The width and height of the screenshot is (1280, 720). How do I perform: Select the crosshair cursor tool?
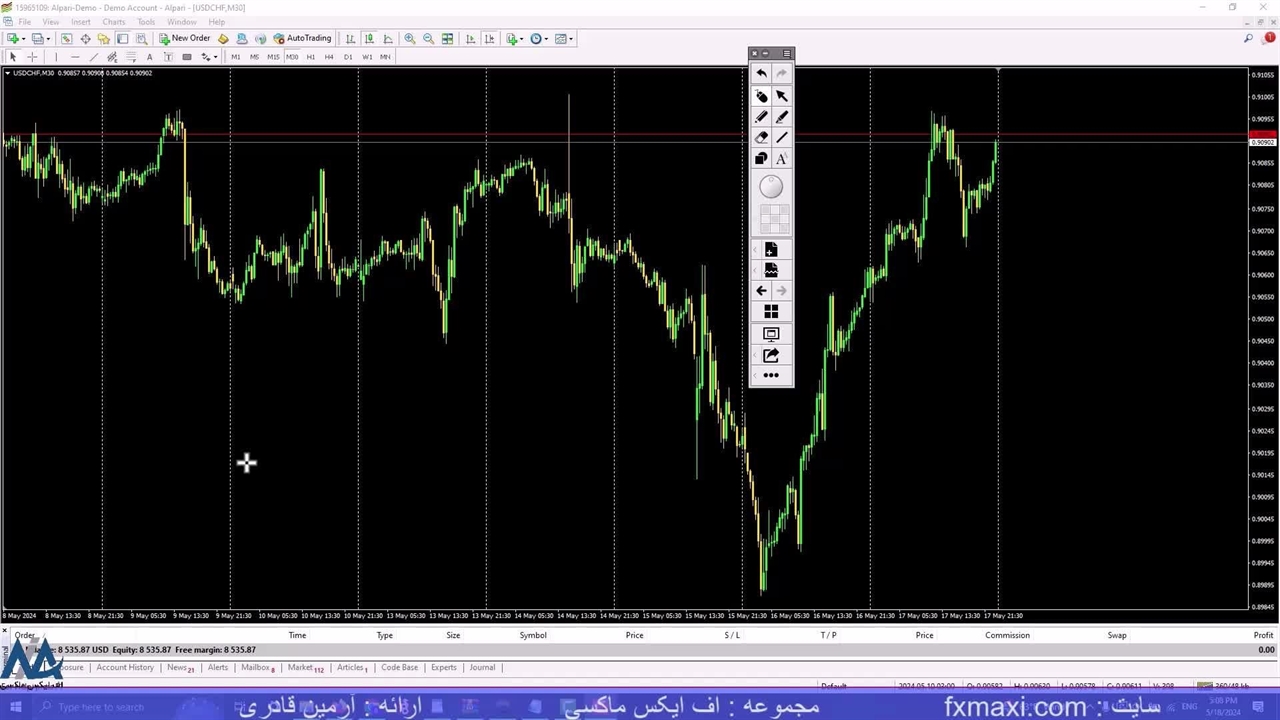coord(32,57)
